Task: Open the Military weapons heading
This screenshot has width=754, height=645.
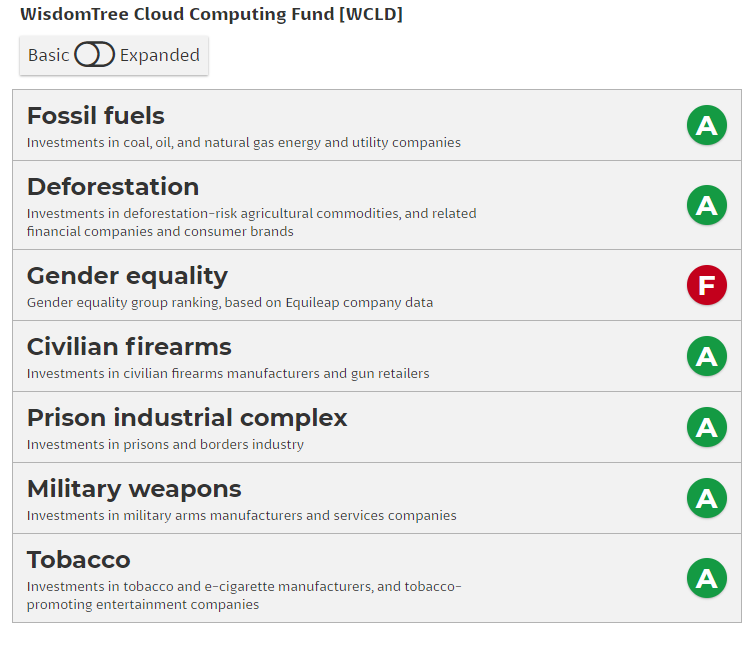Action: (134, 489)
